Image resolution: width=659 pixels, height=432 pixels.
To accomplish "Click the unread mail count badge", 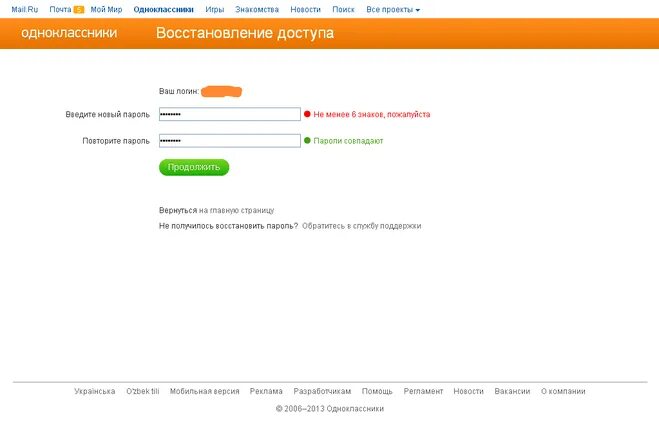I will point(79,10).
